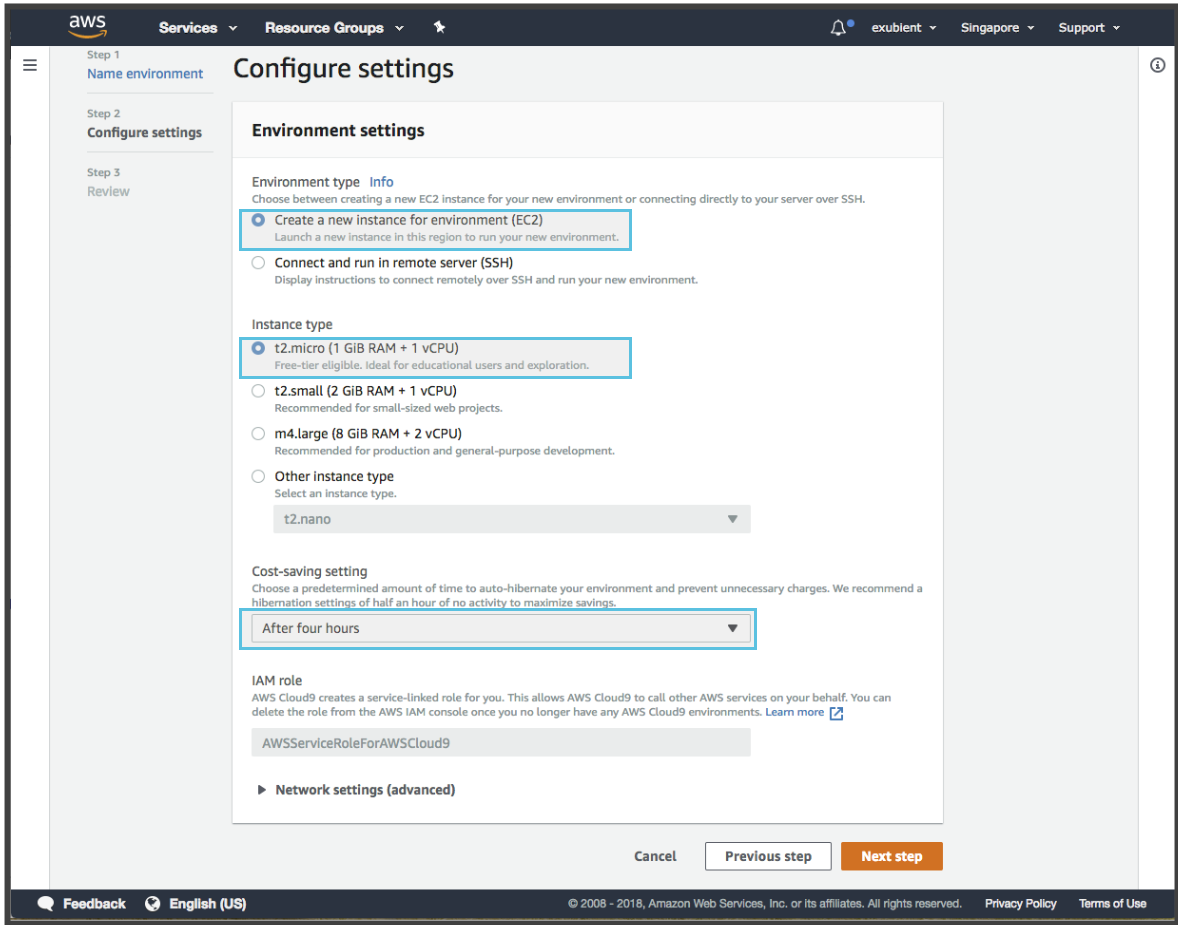The height and width of the screenshot is (925, 1178).
Task: Select the Other instance type option
Action: [x=258, y=477]
